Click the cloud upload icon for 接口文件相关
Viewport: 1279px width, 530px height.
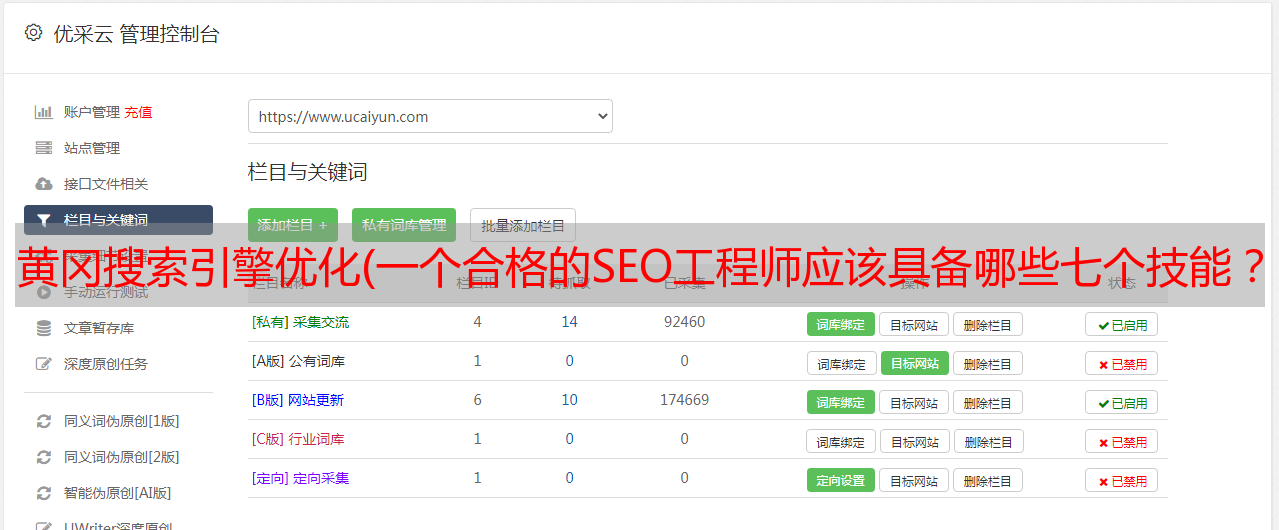coord(43,184)
